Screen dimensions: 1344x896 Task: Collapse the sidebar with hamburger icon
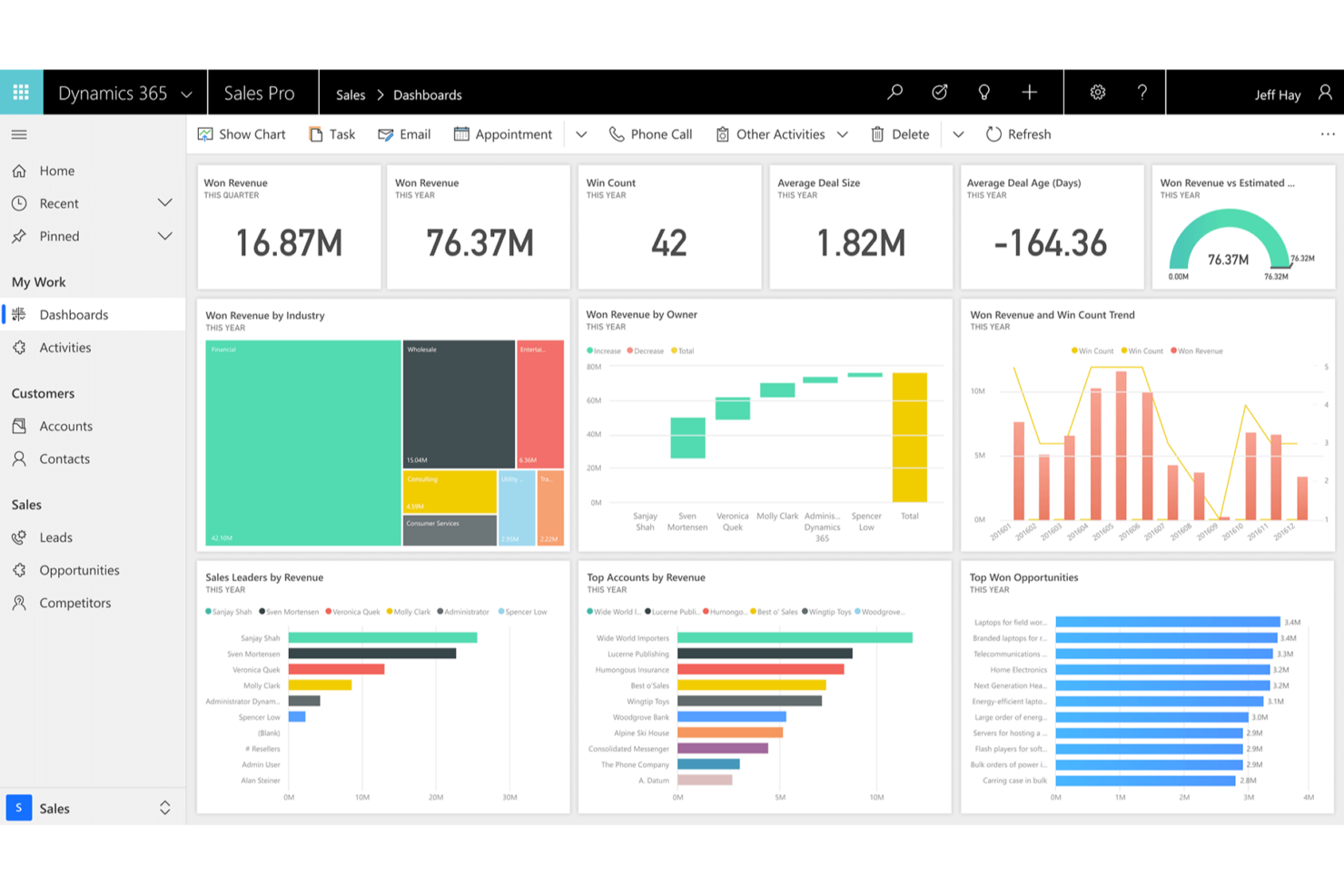[x=19, y=134]
